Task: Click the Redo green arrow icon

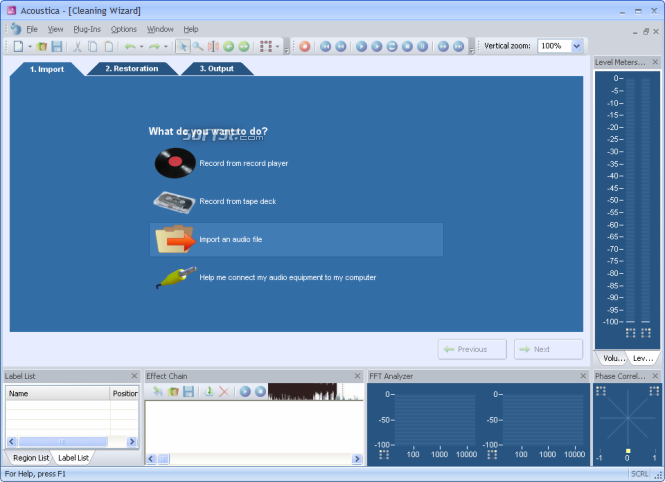Action: 154,46
